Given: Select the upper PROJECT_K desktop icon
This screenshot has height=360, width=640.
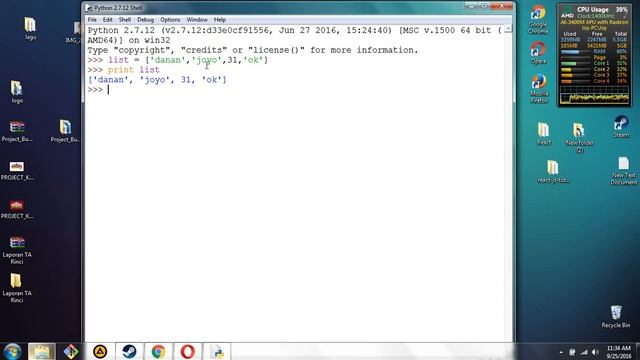Looking at the screenshot, I should coord(17,171).
